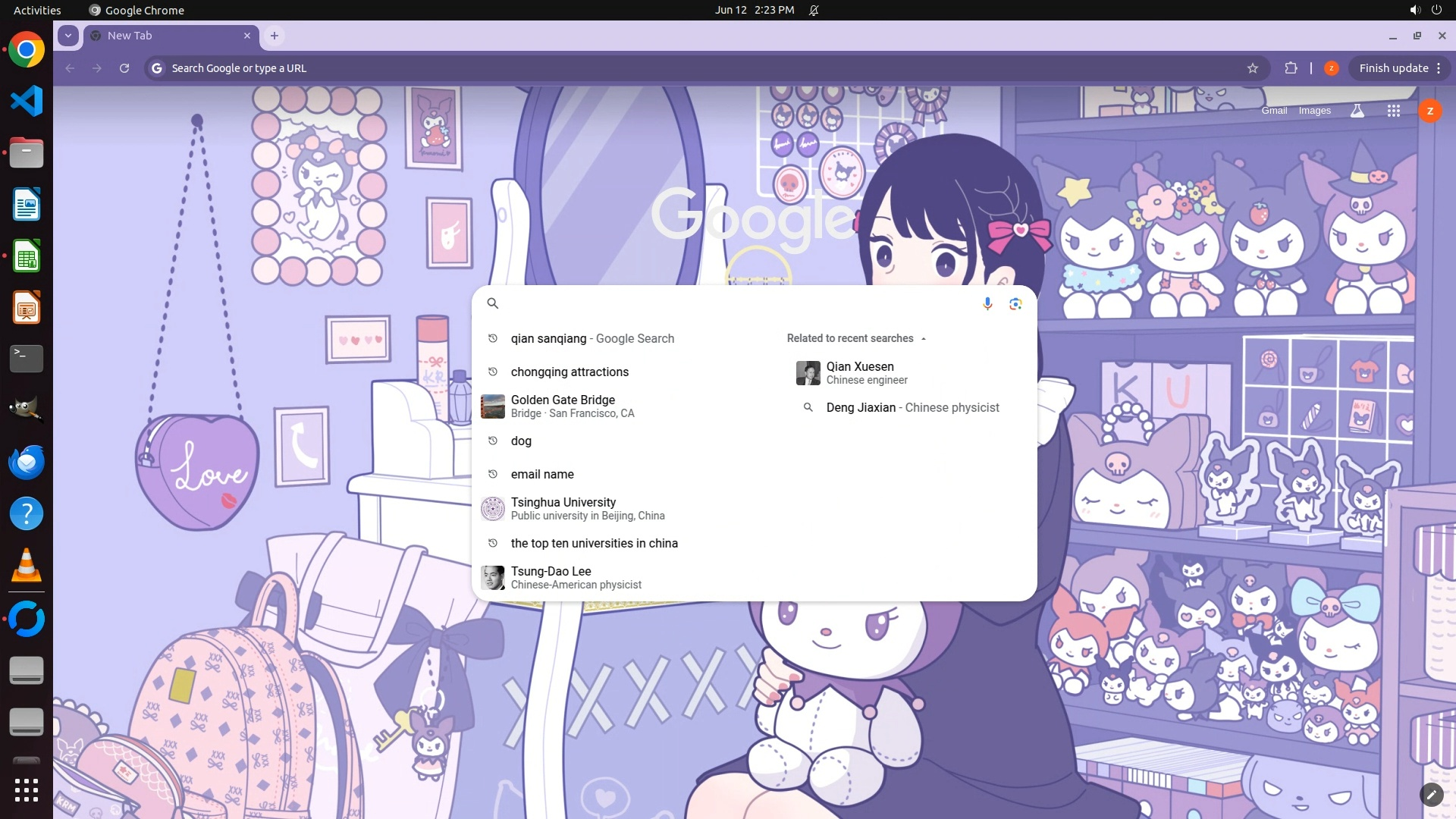Viewport: 1456px width, 819px height.
Task: Collapse Related to recent searches section
Action: click(x=923, y=339)
